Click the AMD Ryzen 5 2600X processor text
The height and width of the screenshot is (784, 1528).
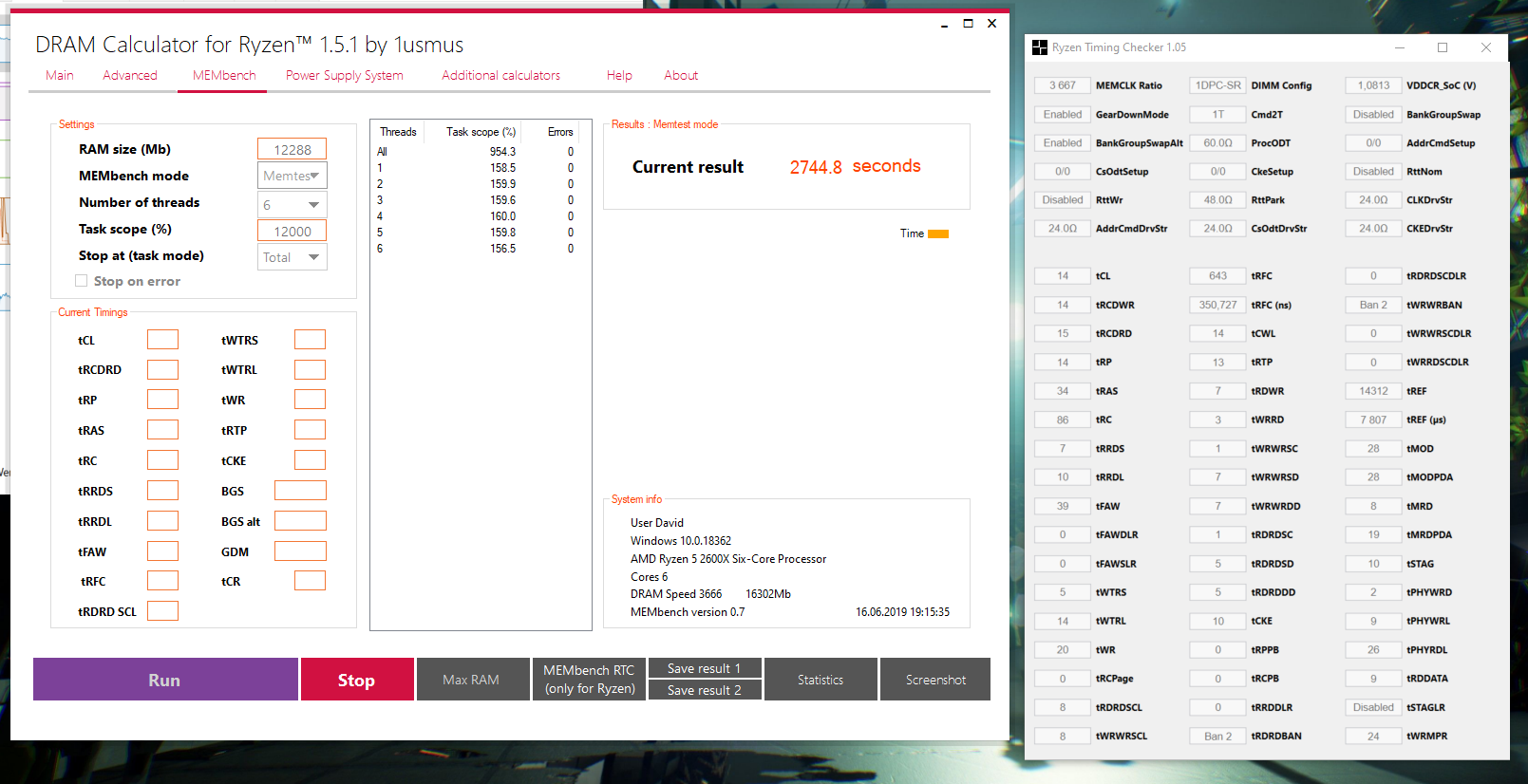728,559
